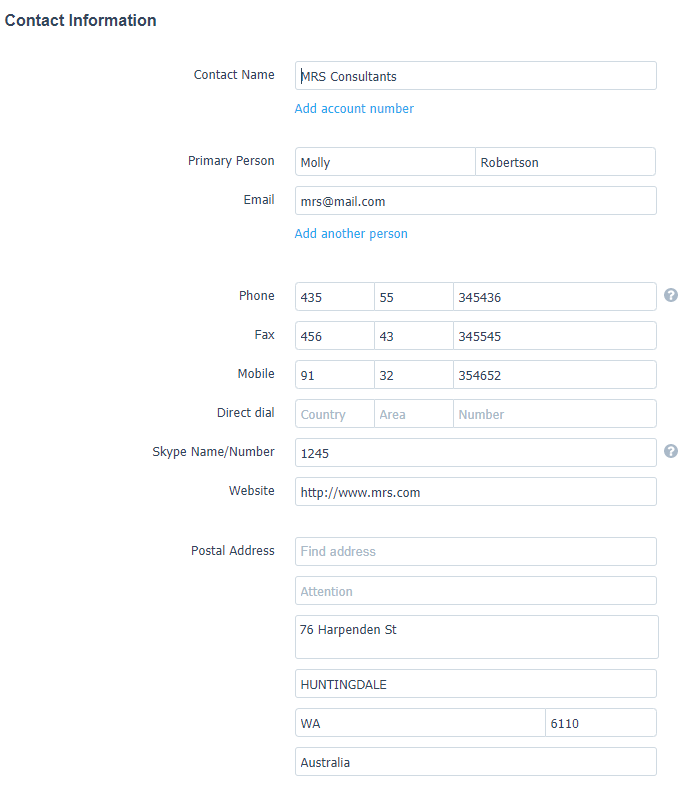Edit the Contact Name field
Screen dimensions: 690x788
[x=475, y=76]
